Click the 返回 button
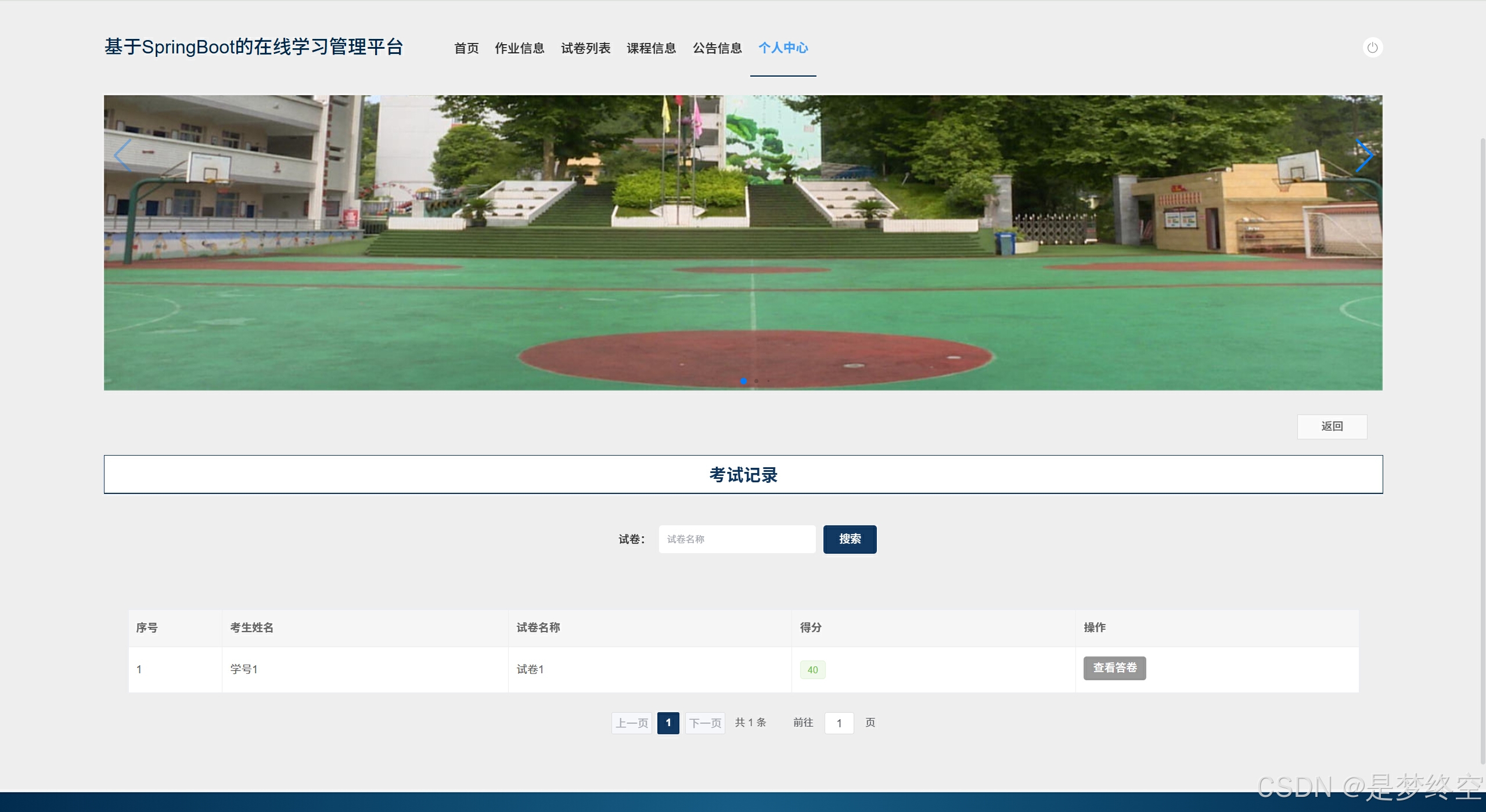1486x812 pixels. [1332, 427]
